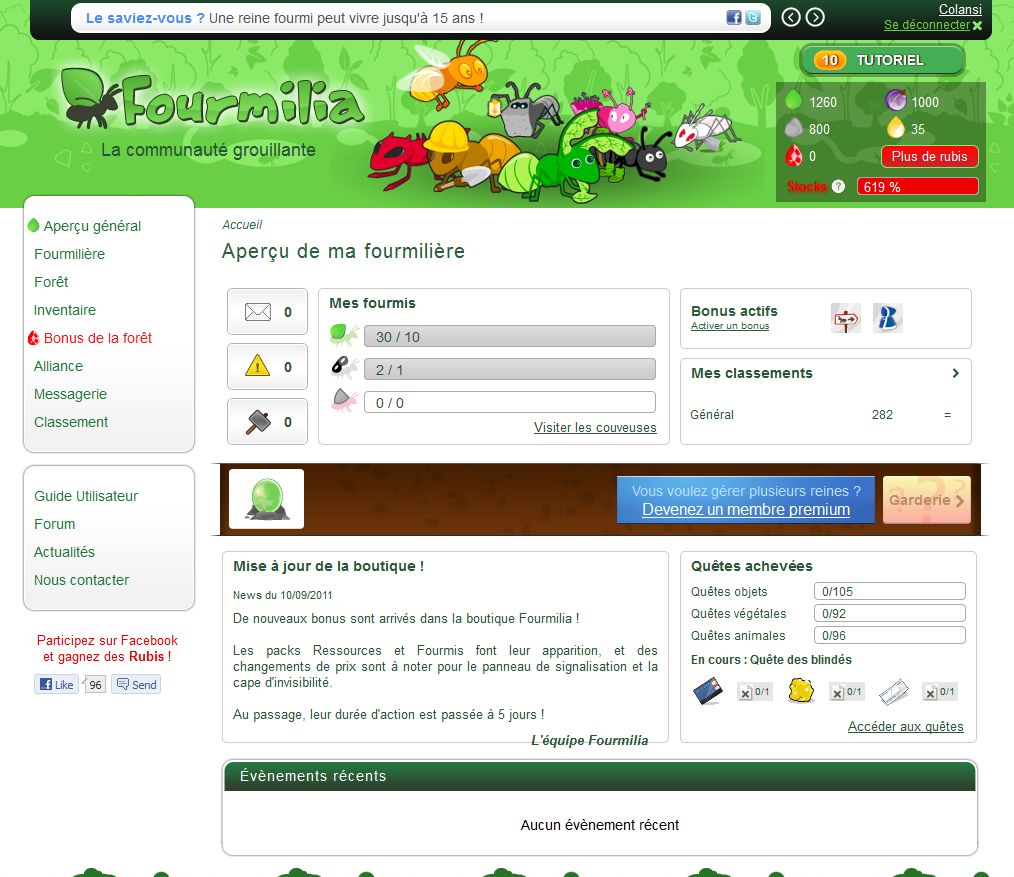Click the Quêtes végétales 0/92 bar
1014x877 pixels.
[x=889, y=613]
